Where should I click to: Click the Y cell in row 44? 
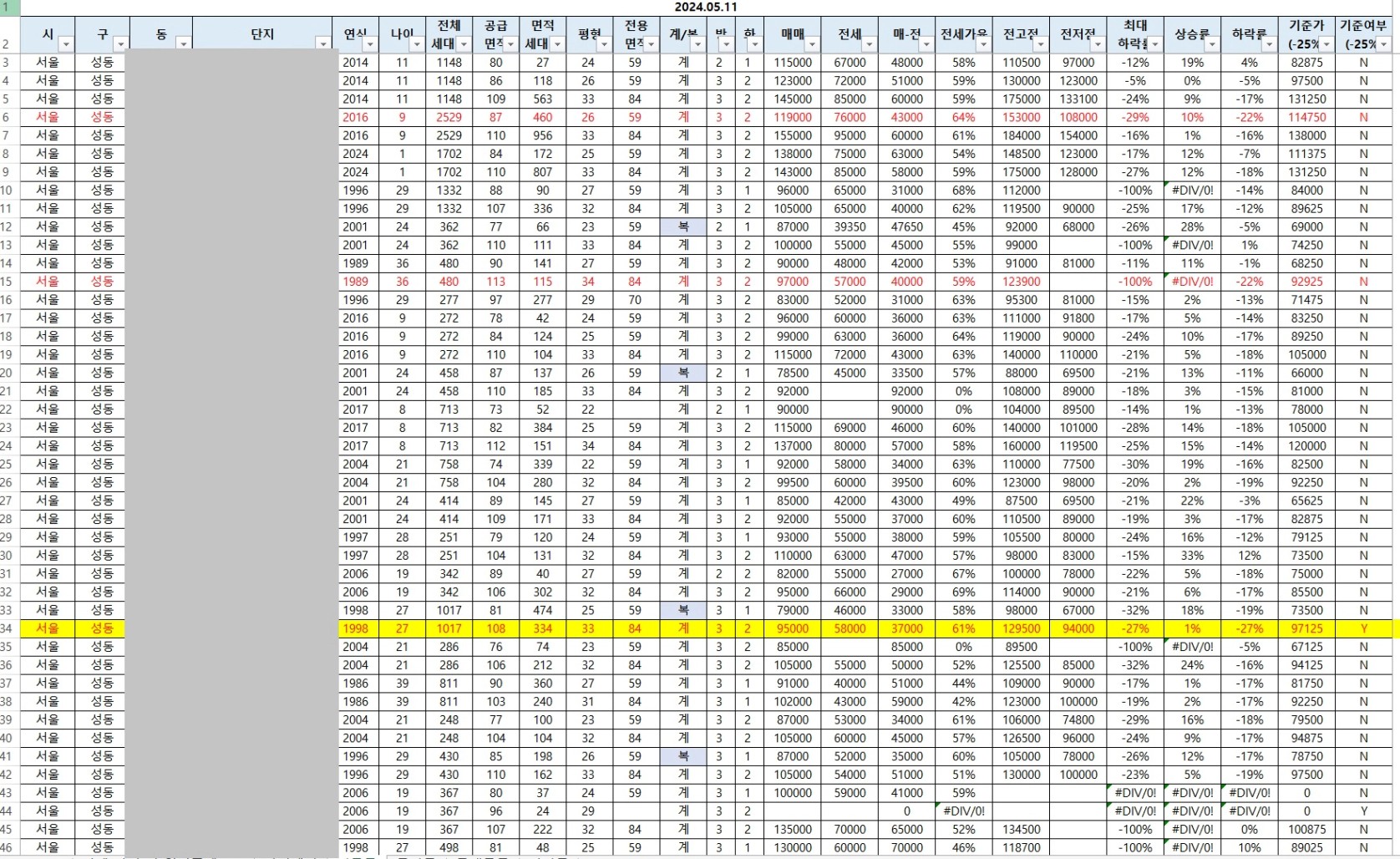coord(1364,811)
